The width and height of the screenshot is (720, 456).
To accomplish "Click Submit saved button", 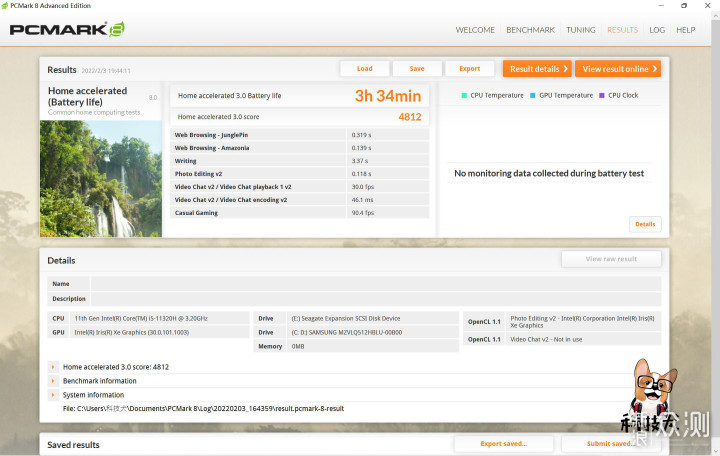I will click(611, 444).
